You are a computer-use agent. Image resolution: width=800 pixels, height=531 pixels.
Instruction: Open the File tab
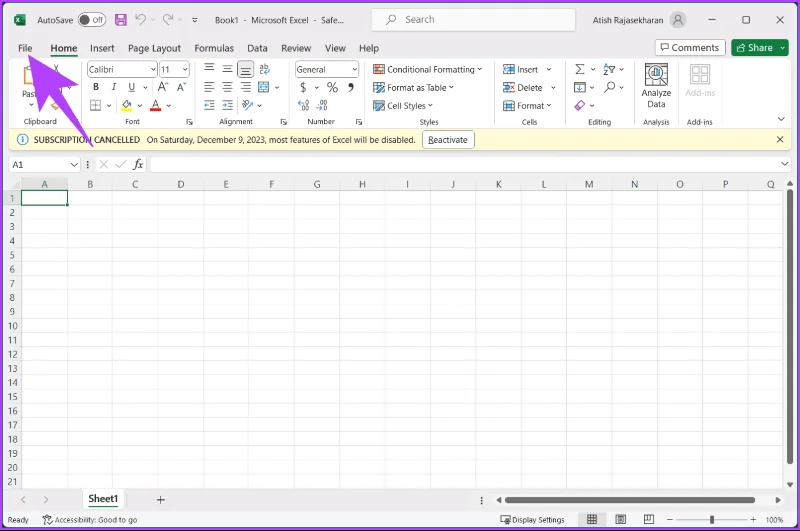pyautogui.click(x=25, y=48)
